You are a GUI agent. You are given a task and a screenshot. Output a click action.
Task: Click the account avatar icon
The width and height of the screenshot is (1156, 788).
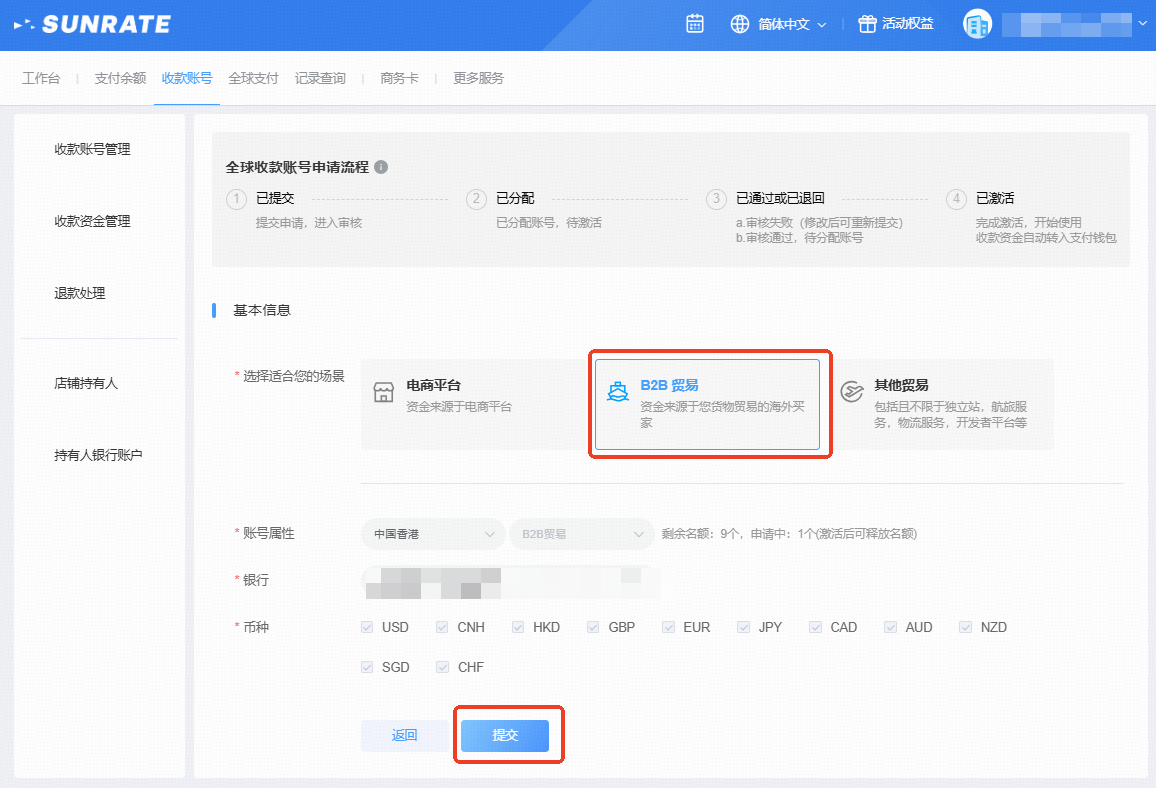click(x=977, y=24)
